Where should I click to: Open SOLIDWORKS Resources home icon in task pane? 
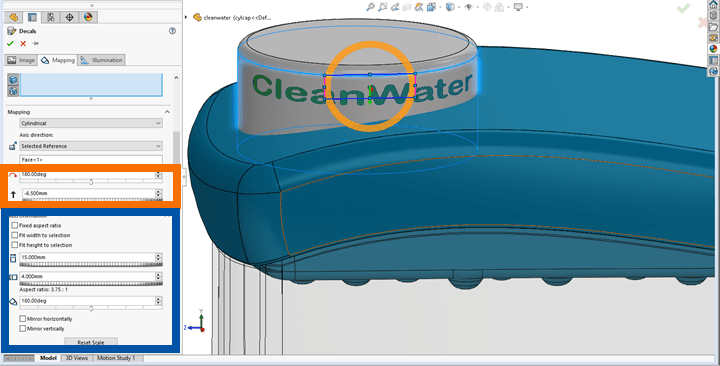(713, 6)
